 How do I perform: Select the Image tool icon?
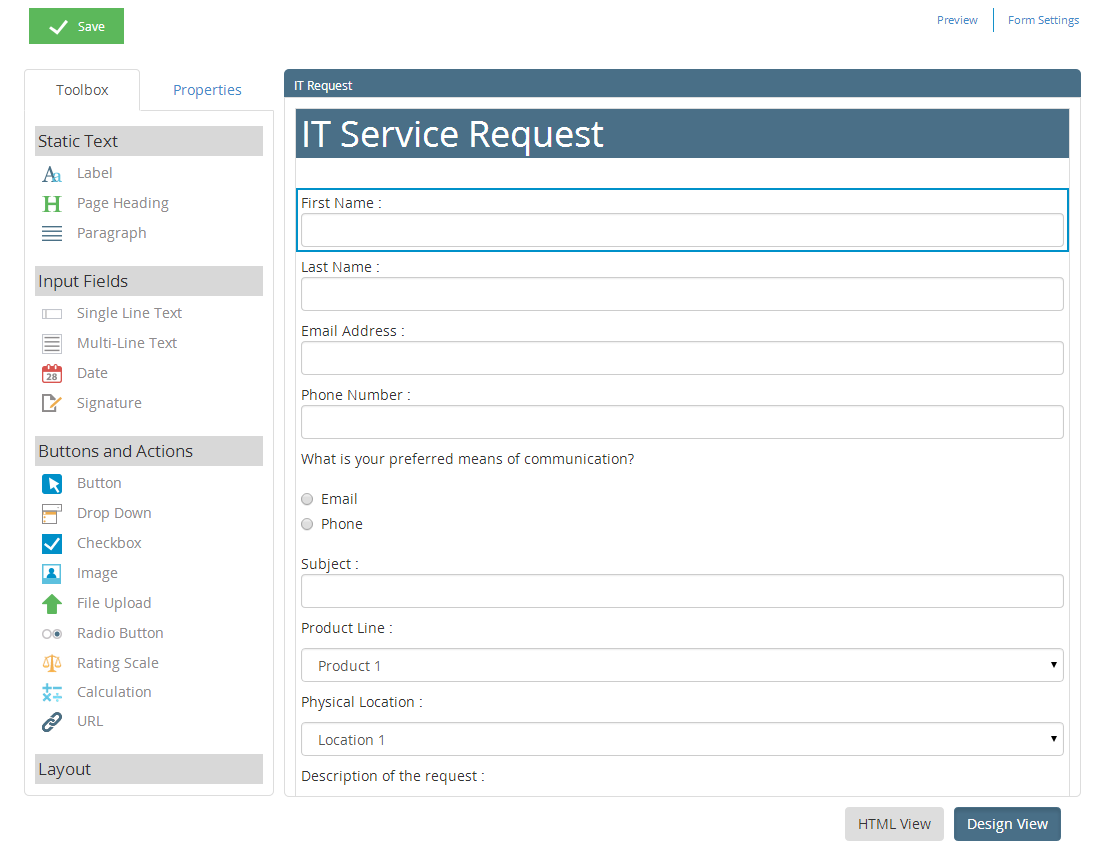(x=52, y=574)
